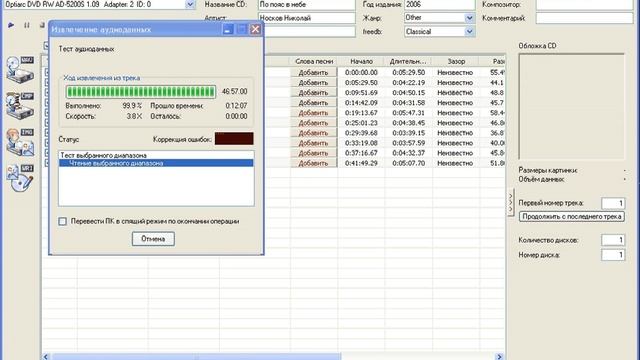Click the horizontal scrollbar thumb
Screen dimensions: 640x360
pyautogui.click(x=196, y=357)
